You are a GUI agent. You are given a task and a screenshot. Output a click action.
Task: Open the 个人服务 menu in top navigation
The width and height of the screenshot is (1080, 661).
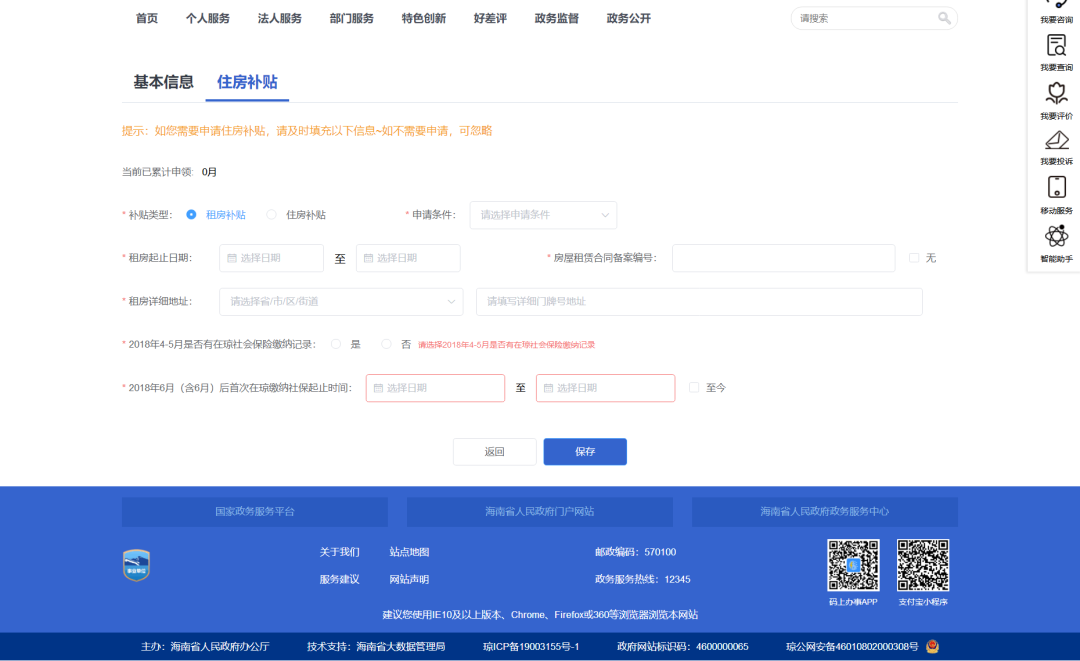click(x=208, y=17)
